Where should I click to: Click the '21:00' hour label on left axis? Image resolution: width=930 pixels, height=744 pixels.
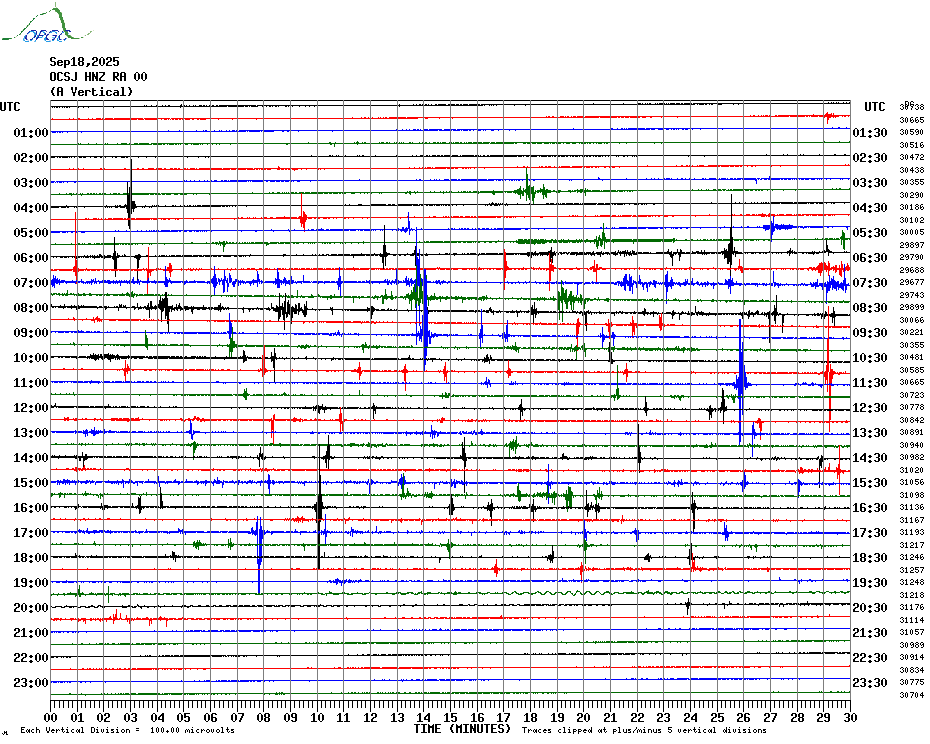[31, 632]
